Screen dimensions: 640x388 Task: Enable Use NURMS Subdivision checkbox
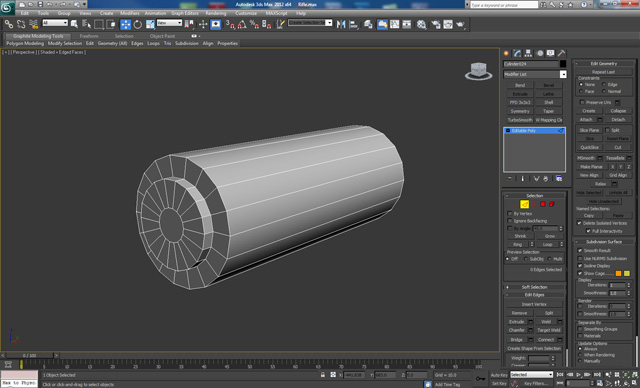580,258
